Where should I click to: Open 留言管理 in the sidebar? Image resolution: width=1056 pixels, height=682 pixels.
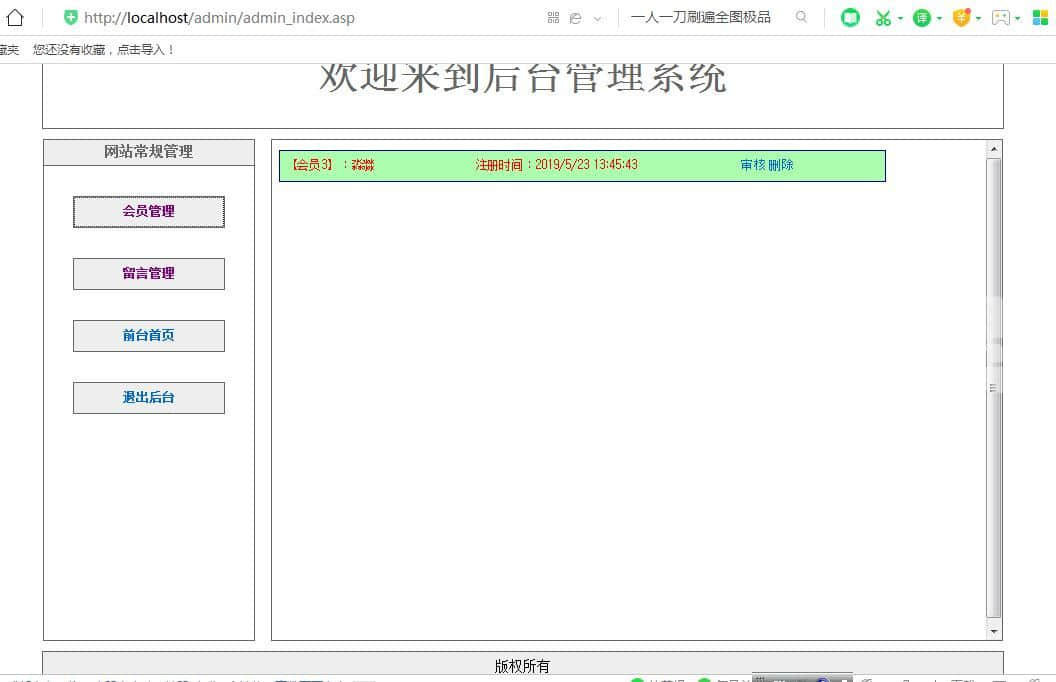(148, 274)
